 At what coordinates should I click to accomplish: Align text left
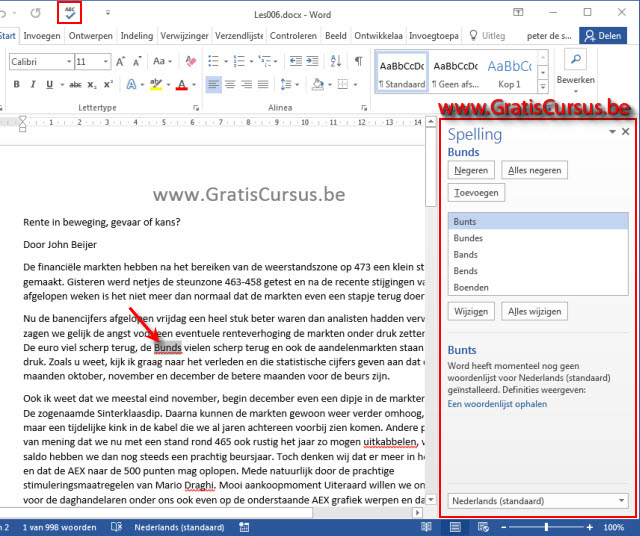213,85
